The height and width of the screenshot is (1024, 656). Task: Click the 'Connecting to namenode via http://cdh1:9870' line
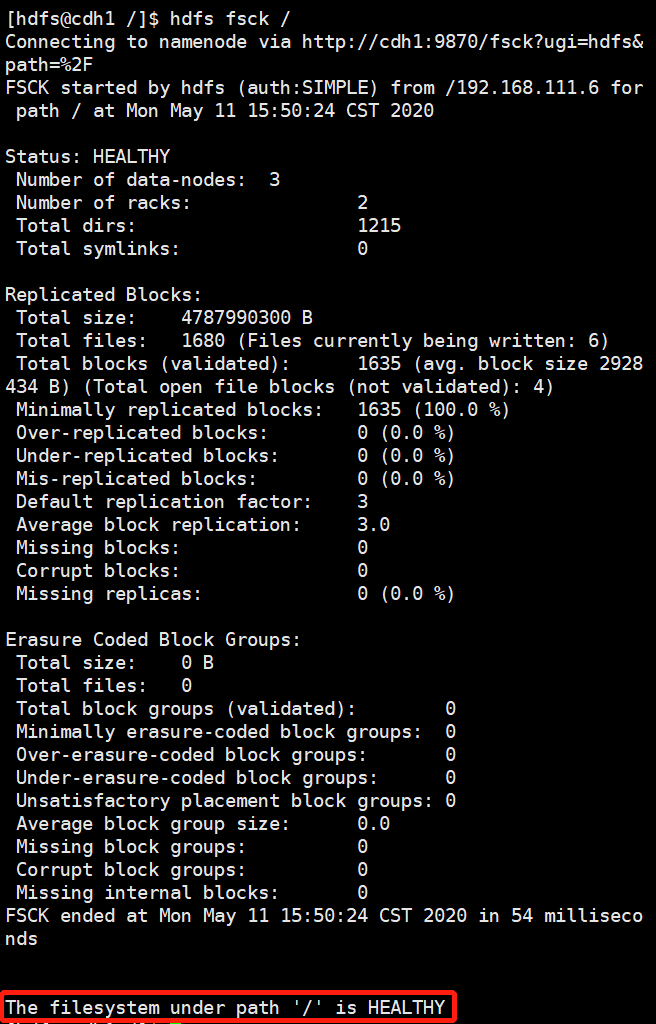click(x=323, y=42)
